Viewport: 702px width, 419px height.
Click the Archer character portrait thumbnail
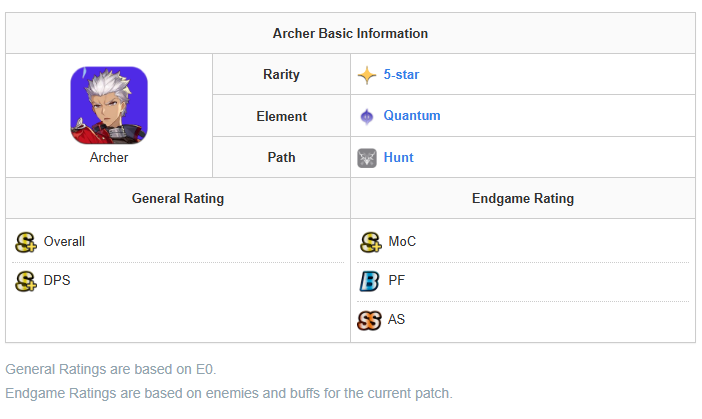[x=109, y=105]
